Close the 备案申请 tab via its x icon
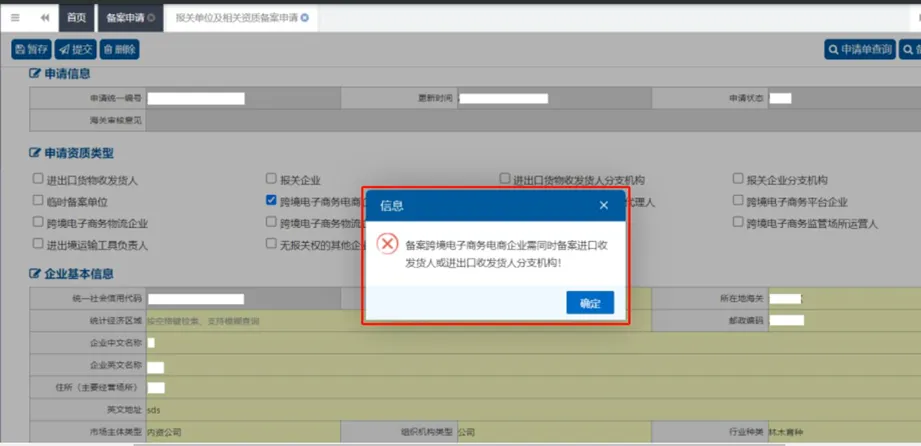This screenshot has height=446, width=921. pyautogui.click(x=151, y=18)
